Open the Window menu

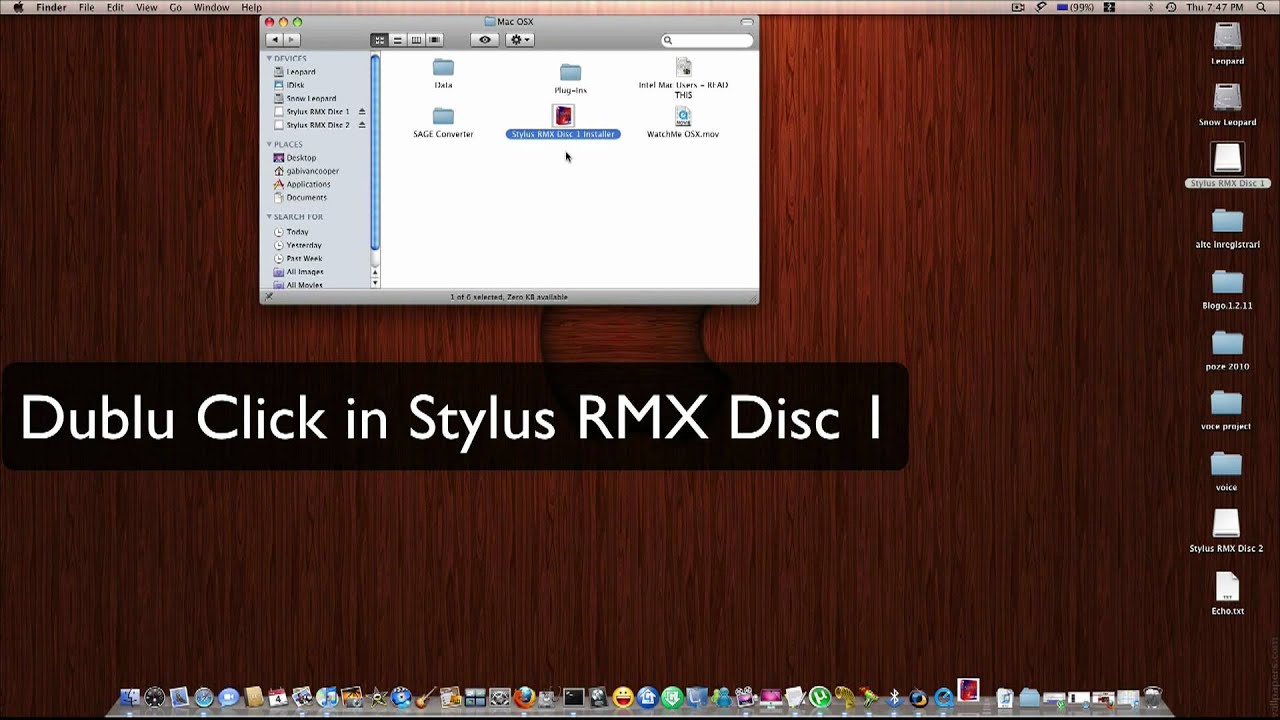pos(211,7)
